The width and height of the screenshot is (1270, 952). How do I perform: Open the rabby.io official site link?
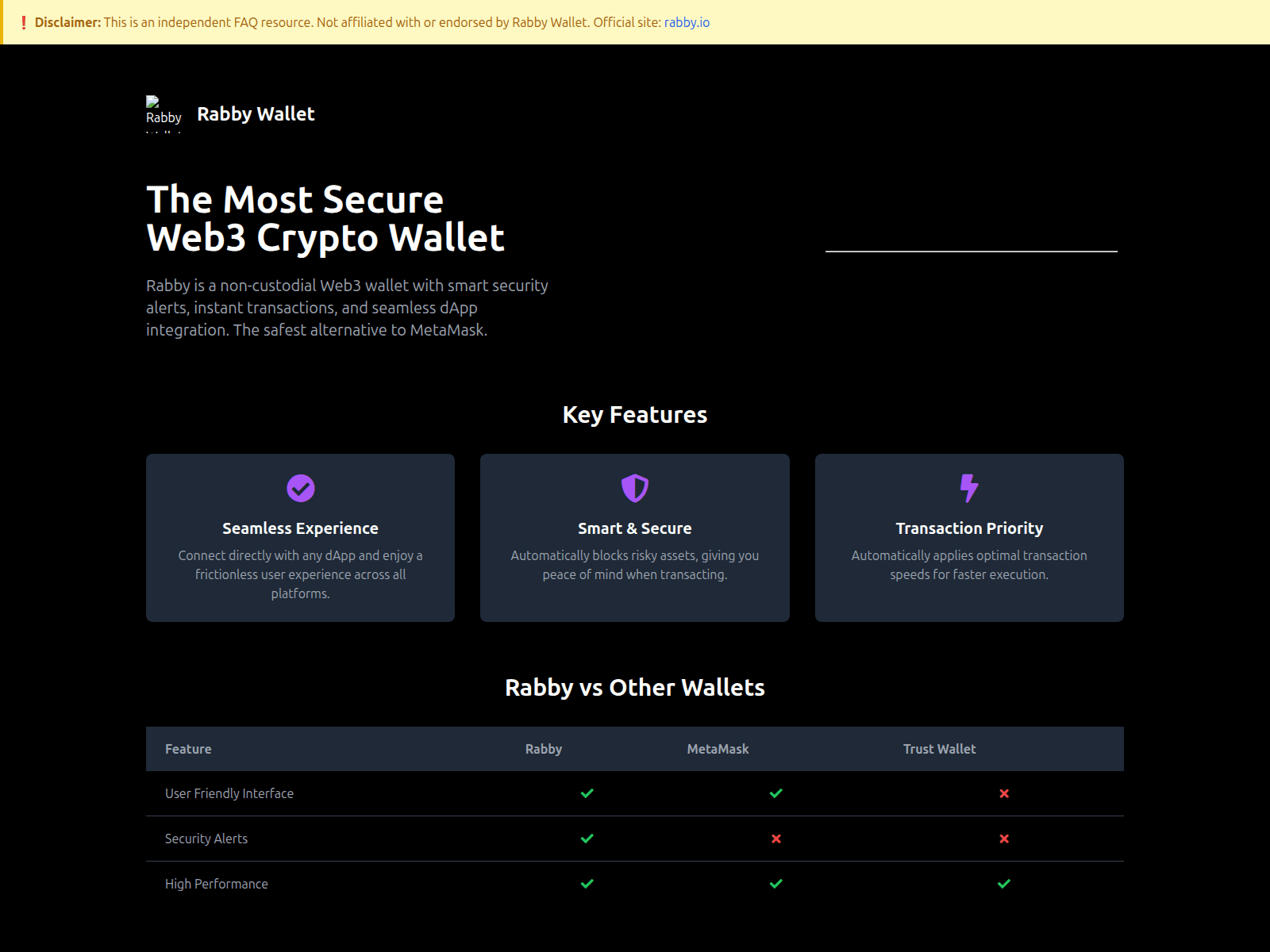686,22
